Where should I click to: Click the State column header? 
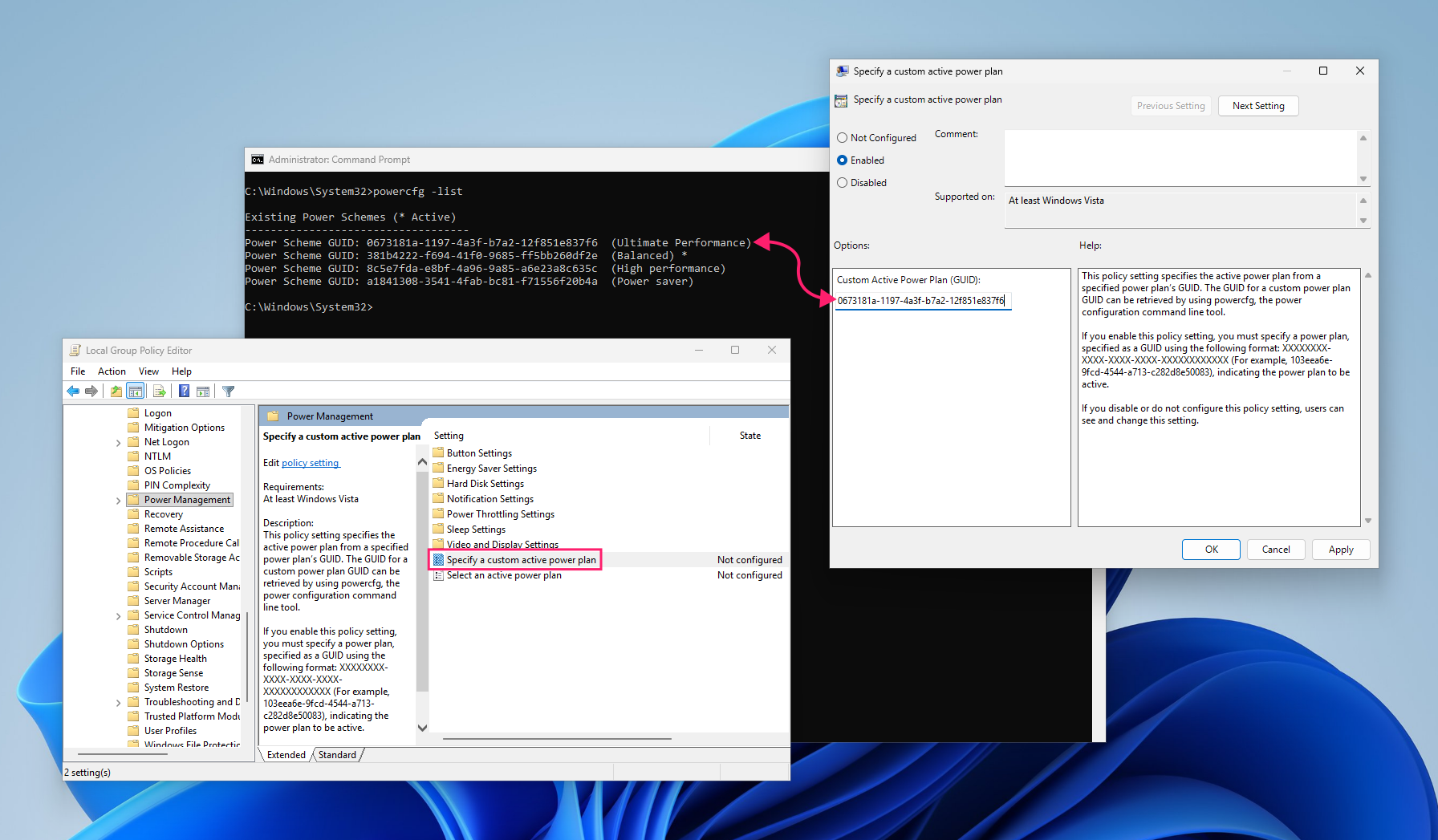(x=750, y=436)
